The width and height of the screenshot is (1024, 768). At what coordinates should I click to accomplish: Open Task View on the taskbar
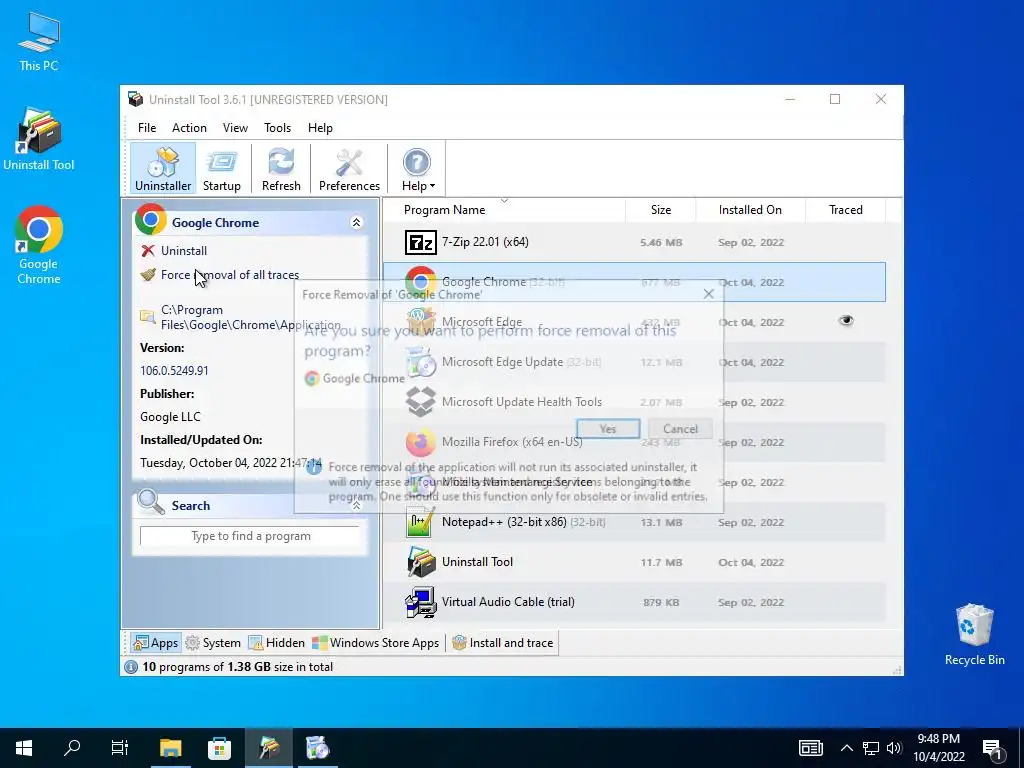click(x=120, y=748)
